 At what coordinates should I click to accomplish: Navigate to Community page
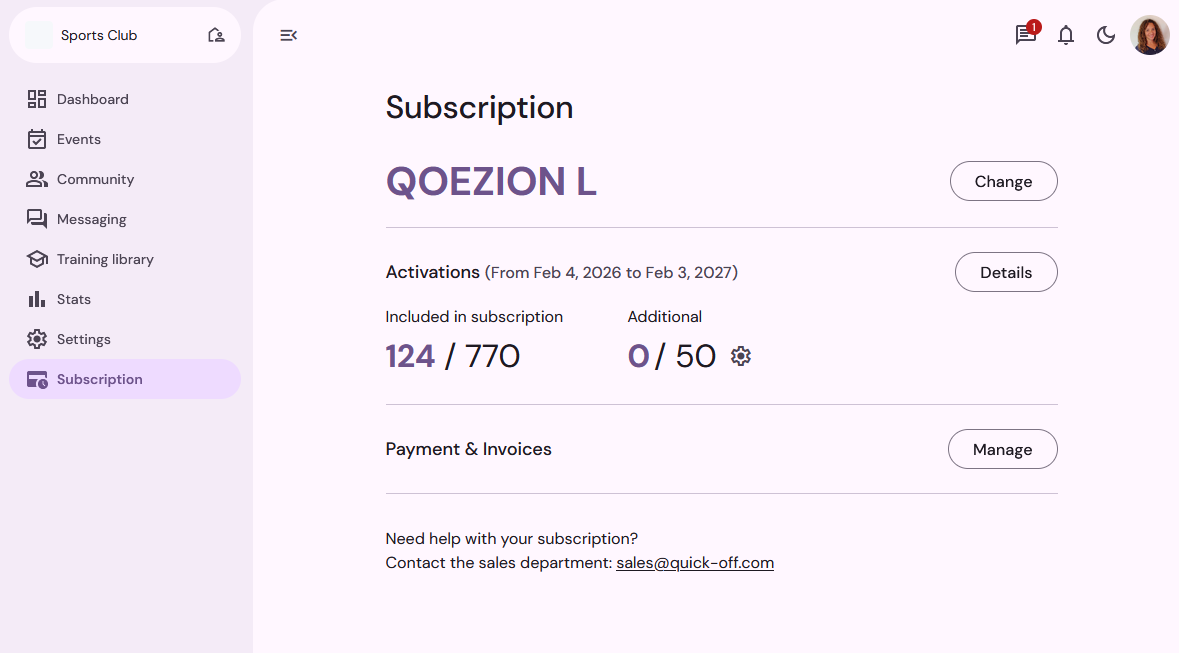pos(95,179)
